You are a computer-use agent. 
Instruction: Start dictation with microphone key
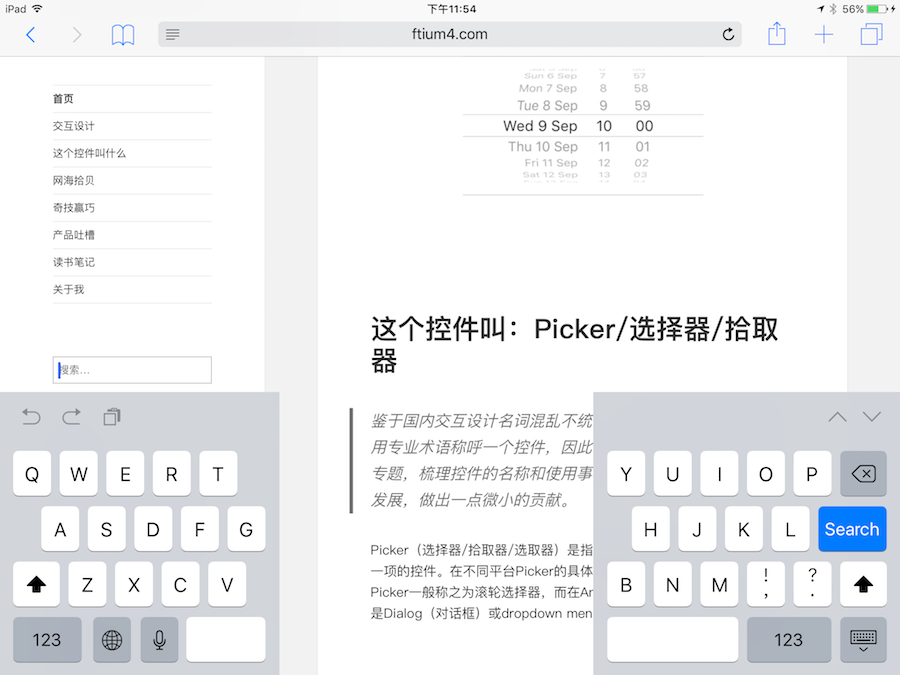(x=160, y=639)
